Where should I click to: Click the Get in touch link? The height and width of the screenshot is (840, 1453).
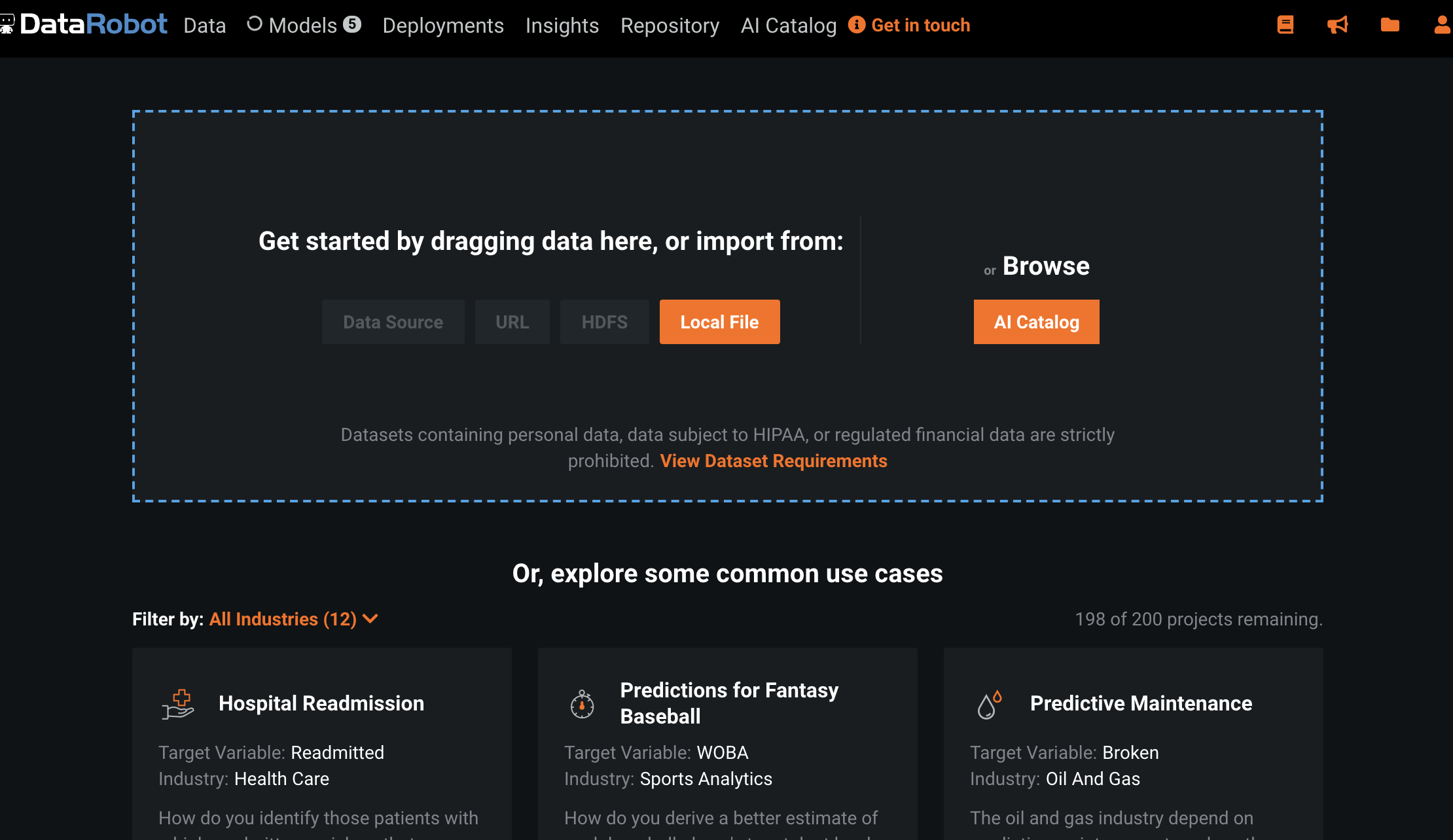[921, 26]
